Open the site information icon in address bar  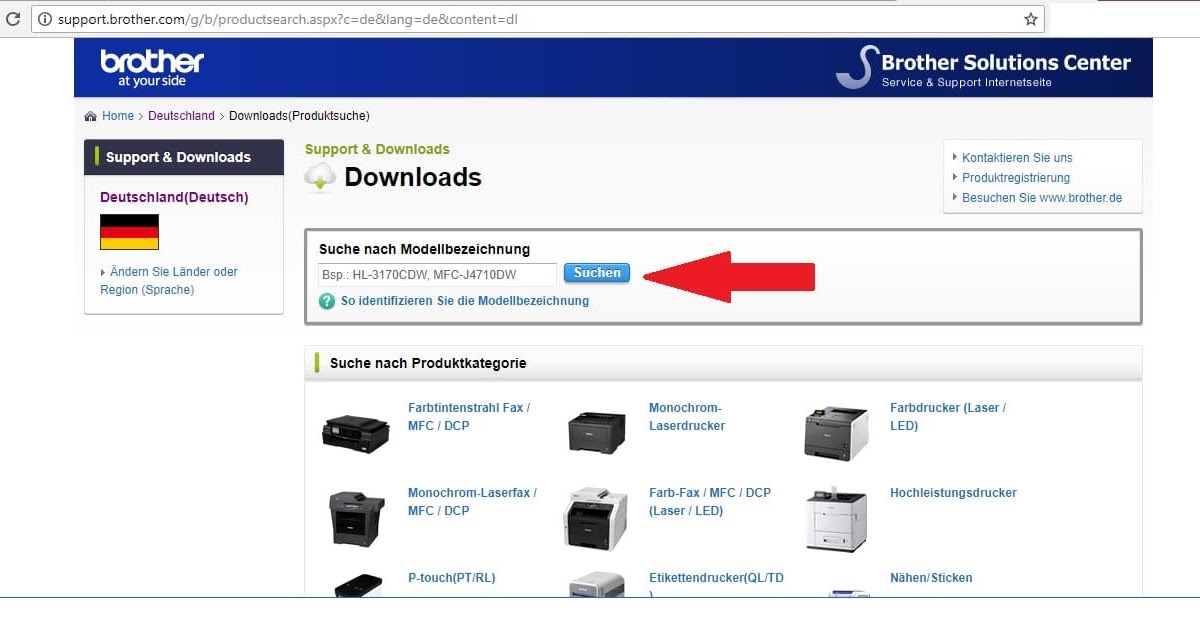coord(45,19)
